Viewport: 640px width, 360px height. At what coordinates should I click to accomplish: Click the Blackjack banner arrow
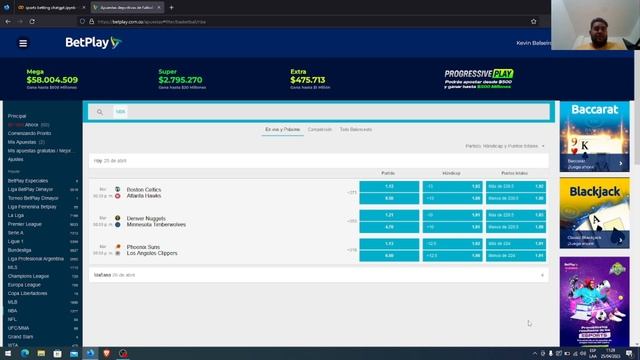(620, 240)
